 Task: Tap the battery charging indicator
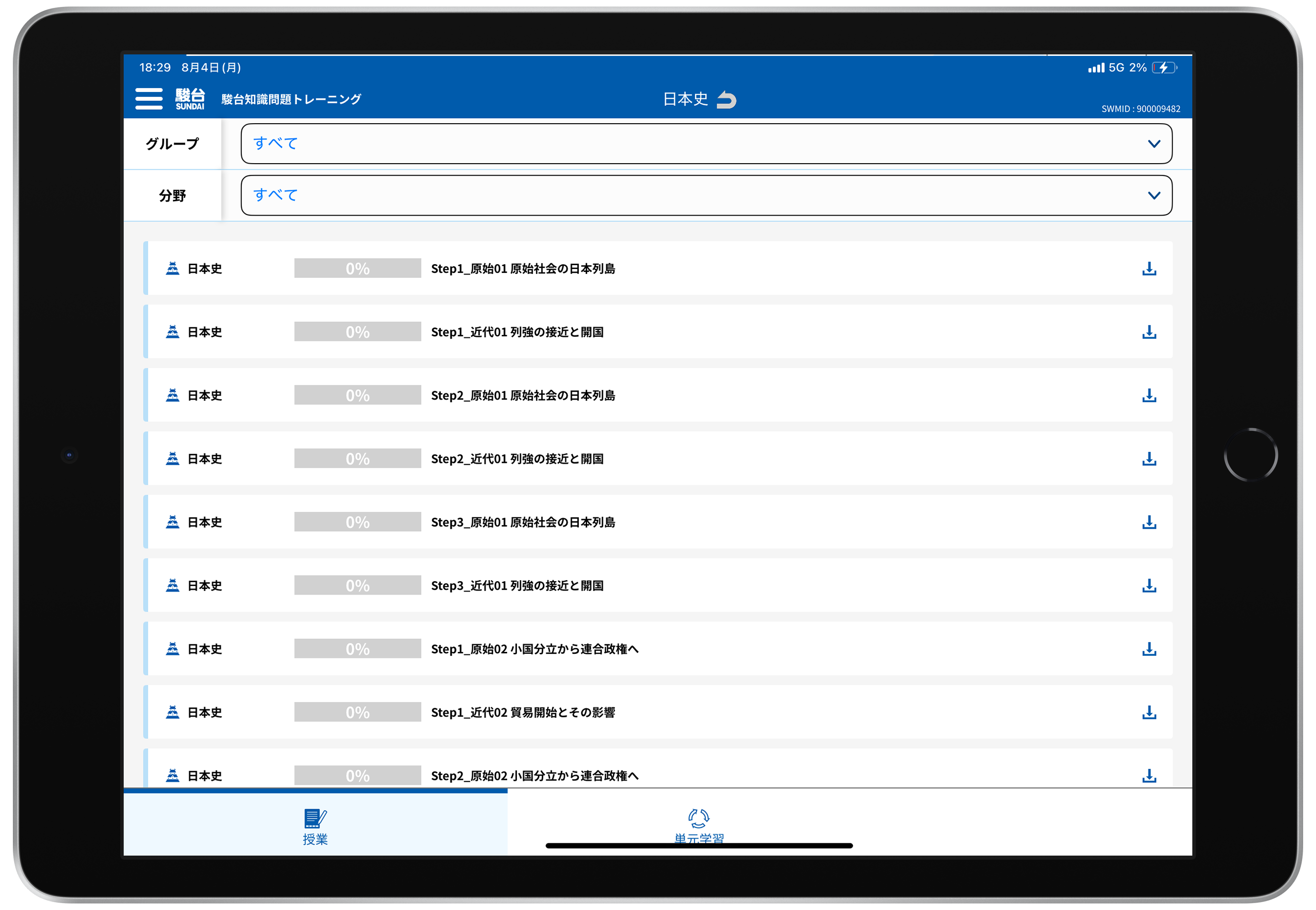pyautogui.click(x=1164, y=68)
